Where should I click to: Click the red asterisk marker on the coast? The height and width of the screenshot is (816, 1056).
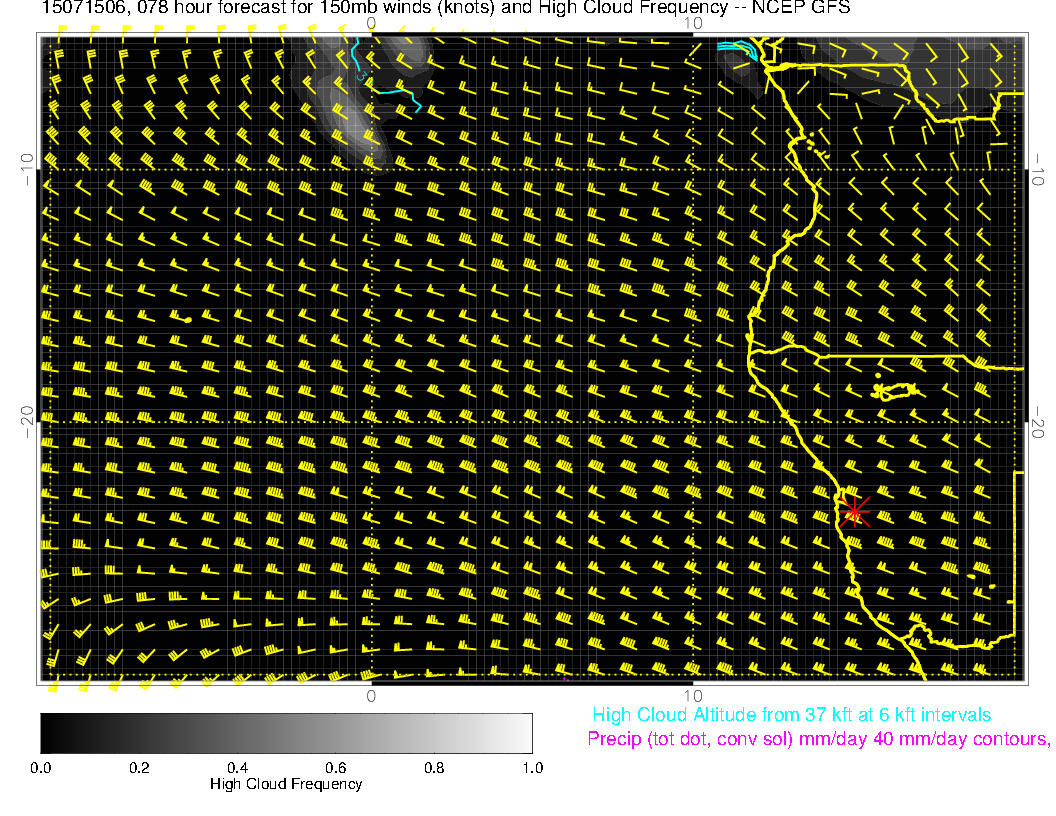pos(855,511)
